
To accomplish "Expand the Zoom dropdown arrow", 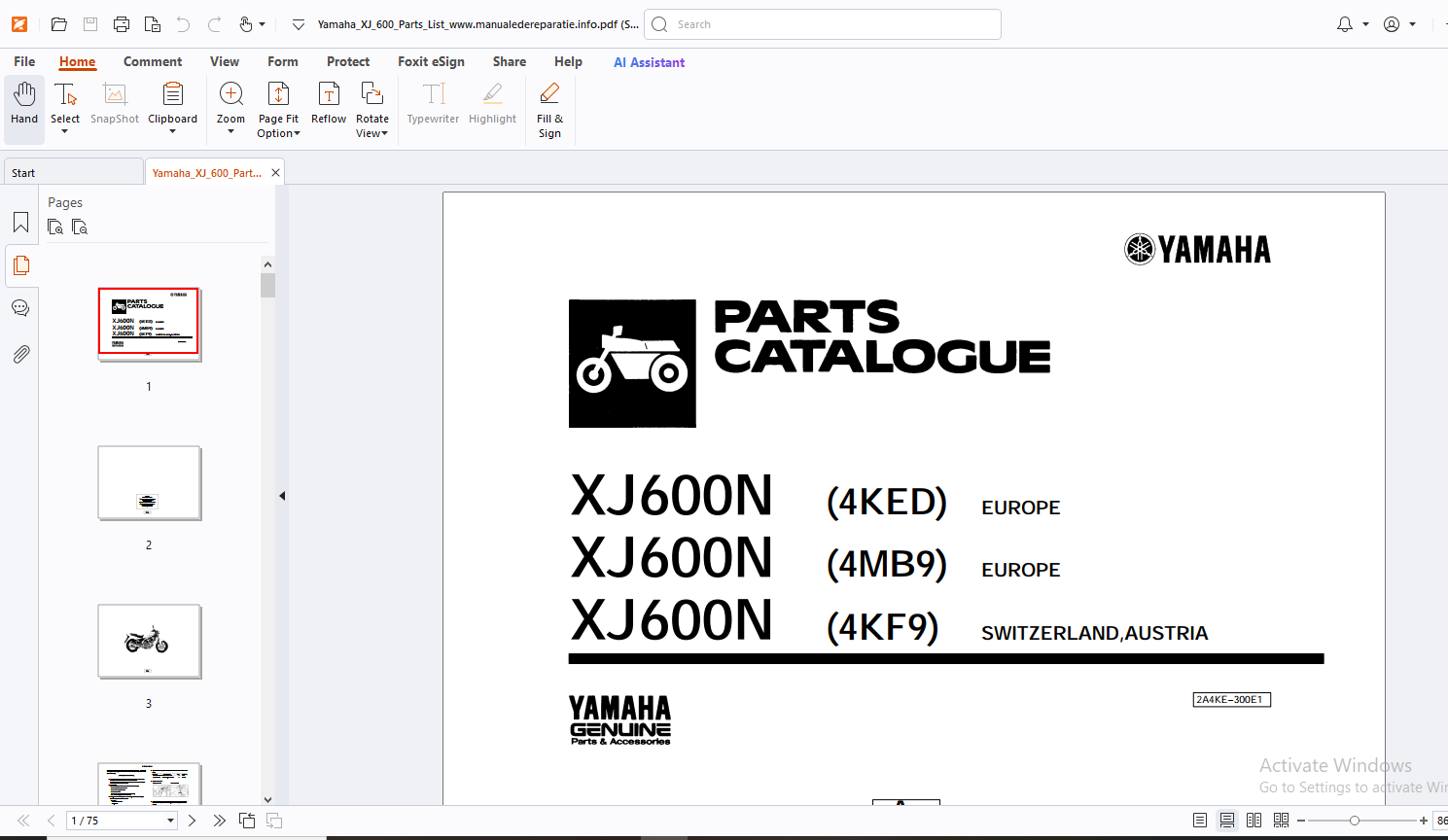I will point(231,131).
